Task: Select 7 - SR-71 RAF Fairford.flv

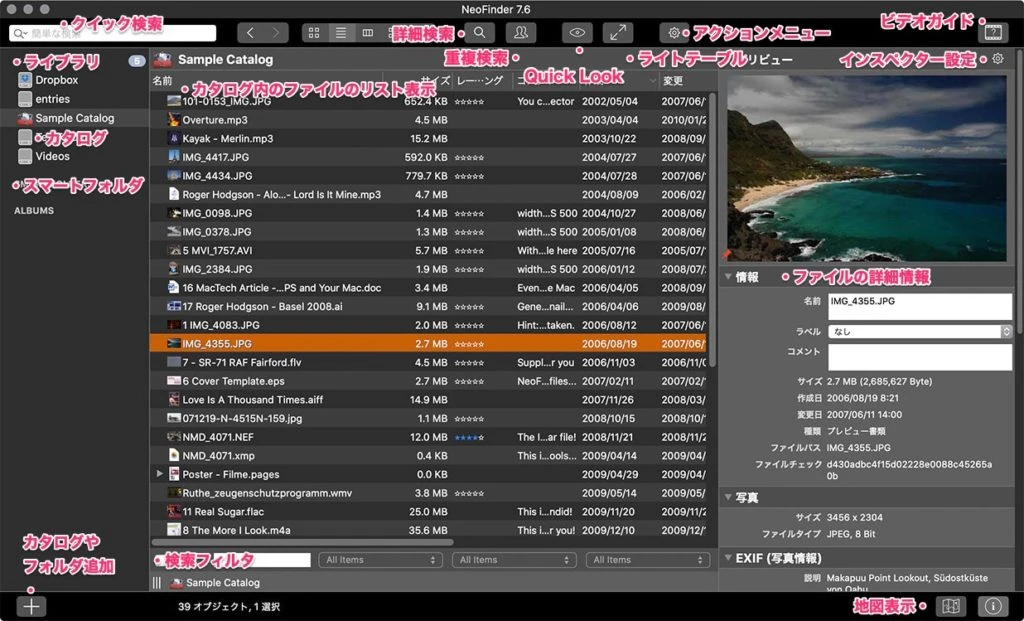Action: coord(428,362)
